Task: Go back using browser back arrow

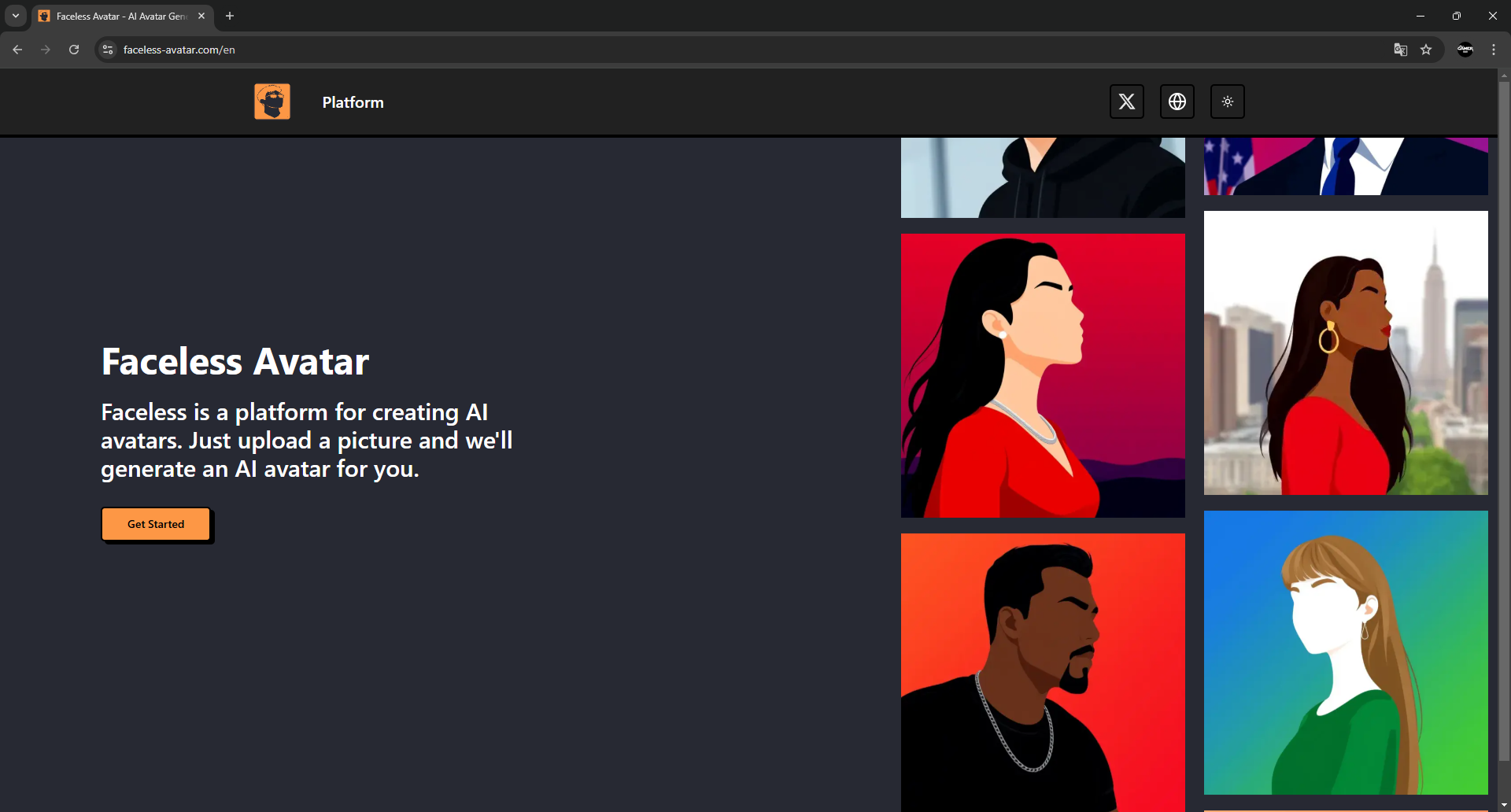Action: click(x=17, y=50)
